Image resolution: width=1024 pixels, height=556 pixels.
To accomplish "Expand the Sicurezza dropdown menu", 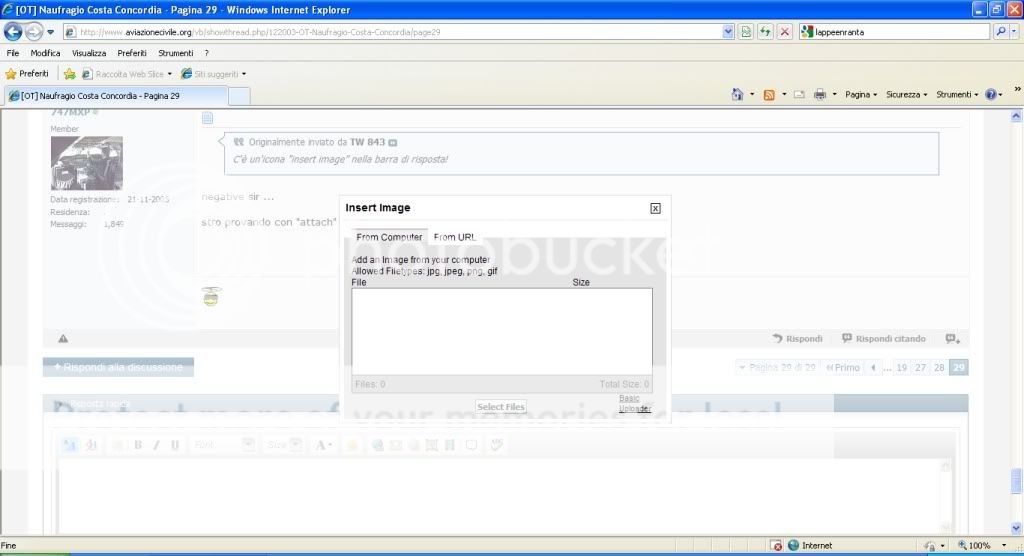I will 906,95.
